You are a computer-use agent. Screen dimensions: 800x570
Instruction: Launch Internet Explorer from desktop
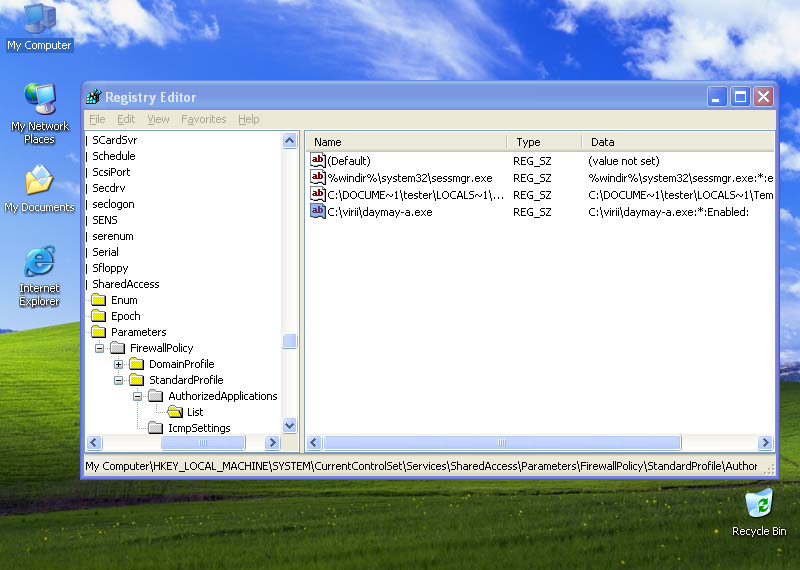(39, 277)
